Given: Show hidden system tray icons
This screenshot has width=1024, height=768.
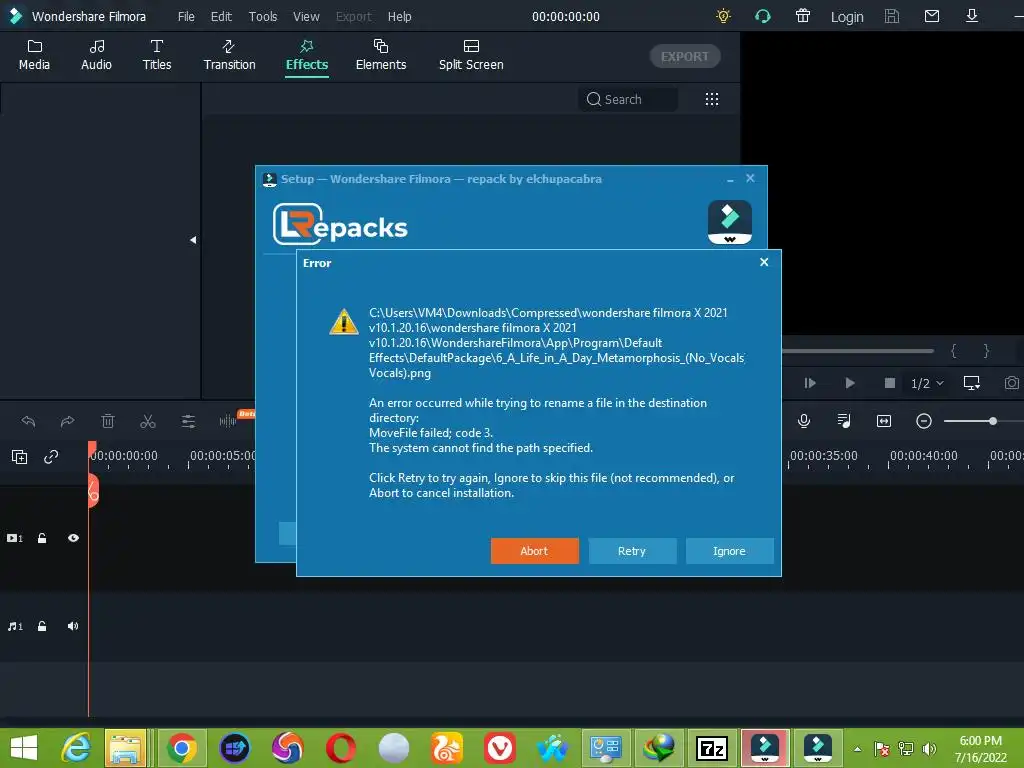Looking at the screenshot, I should pos(857,749).
